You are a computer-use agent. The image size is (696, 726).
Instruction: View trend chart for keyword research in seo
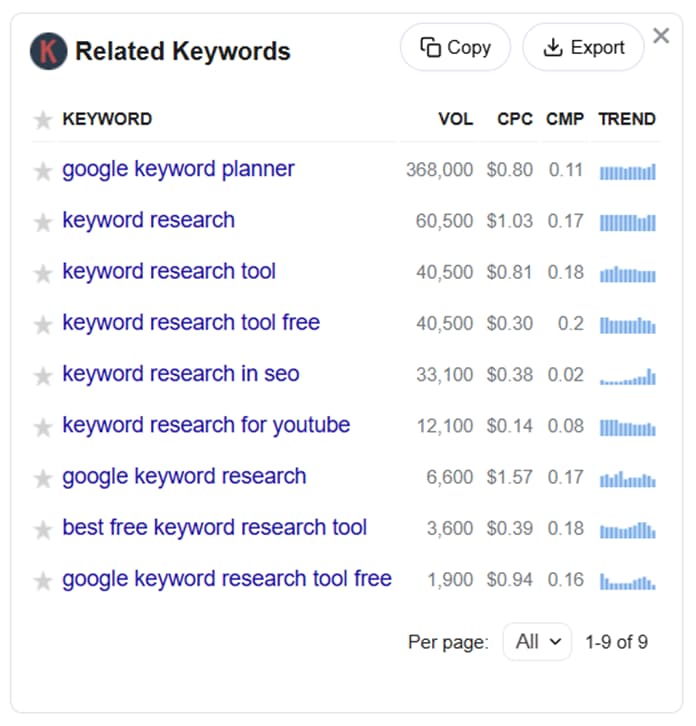[627, 376]
